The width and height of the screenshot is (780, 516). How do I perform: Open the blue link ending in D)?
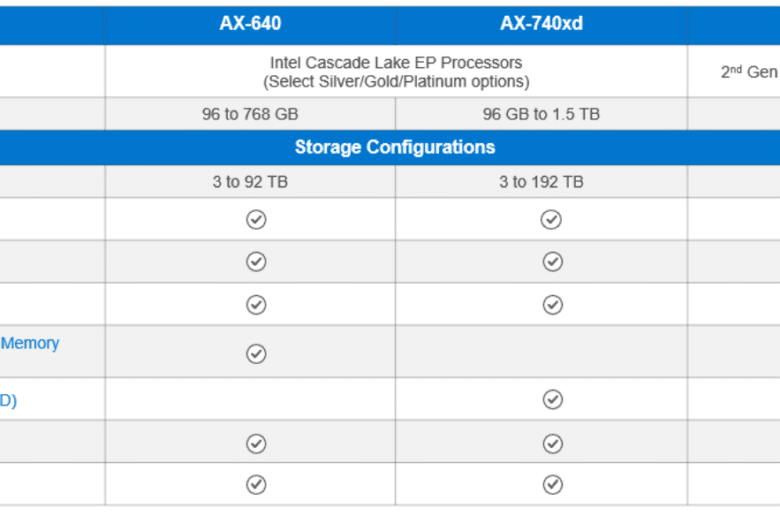point(8,400)
